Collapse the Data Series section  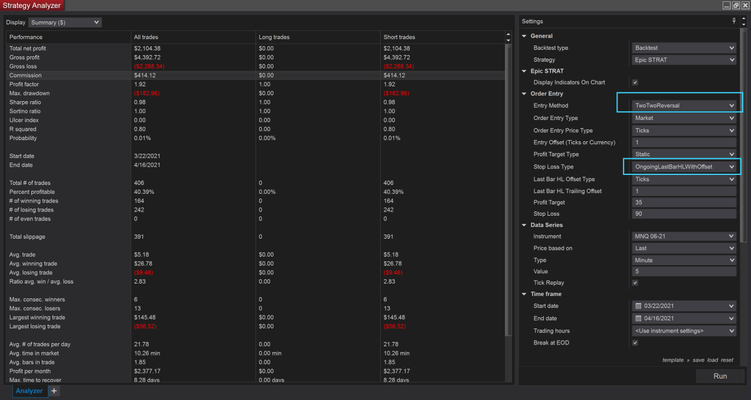pyautogui.click(x=523, y=224)
